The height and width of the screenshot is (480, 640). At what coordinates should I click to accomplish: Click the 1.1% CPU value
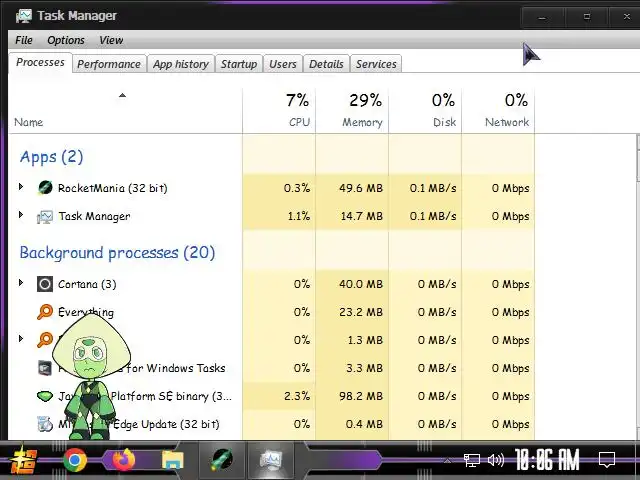click(x=298, y=216)
